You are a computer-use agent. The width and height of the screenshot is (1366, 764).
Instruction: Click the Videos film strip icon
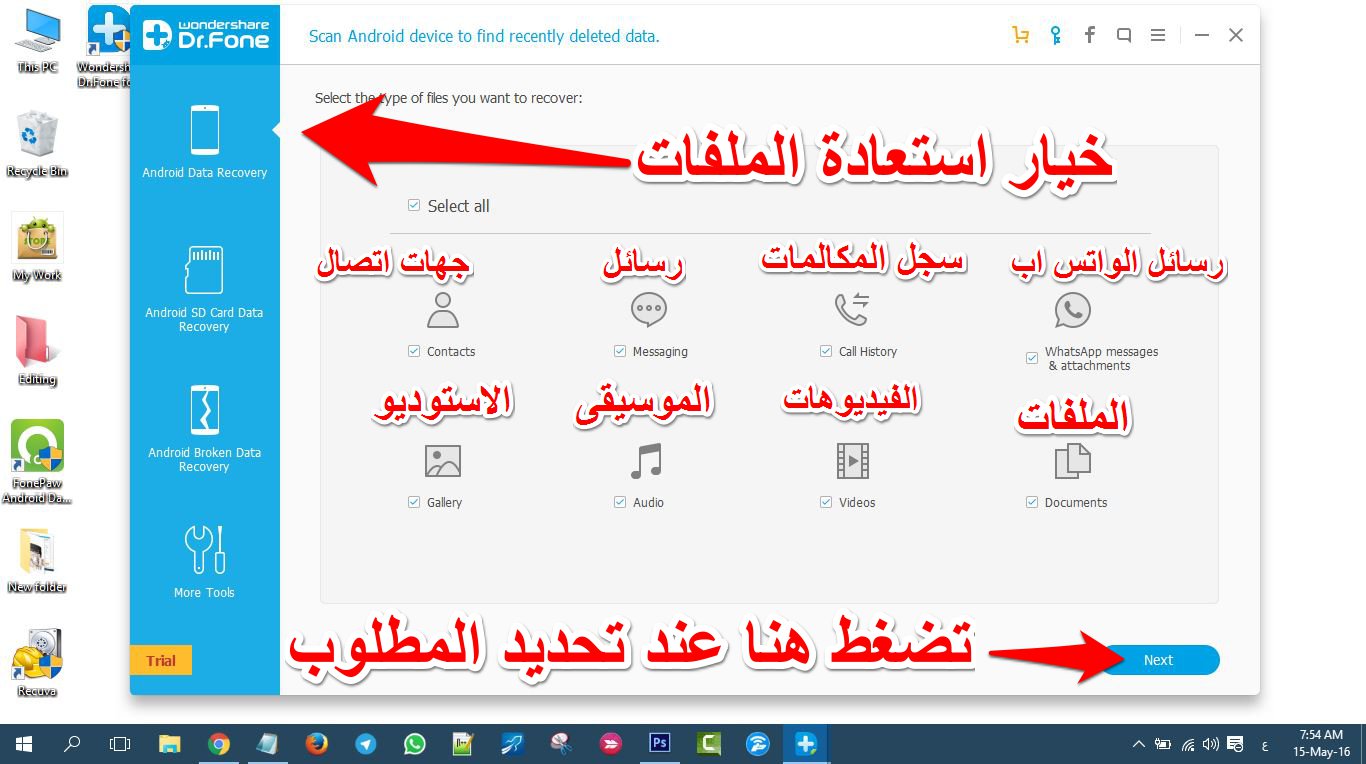pos(853,461)
